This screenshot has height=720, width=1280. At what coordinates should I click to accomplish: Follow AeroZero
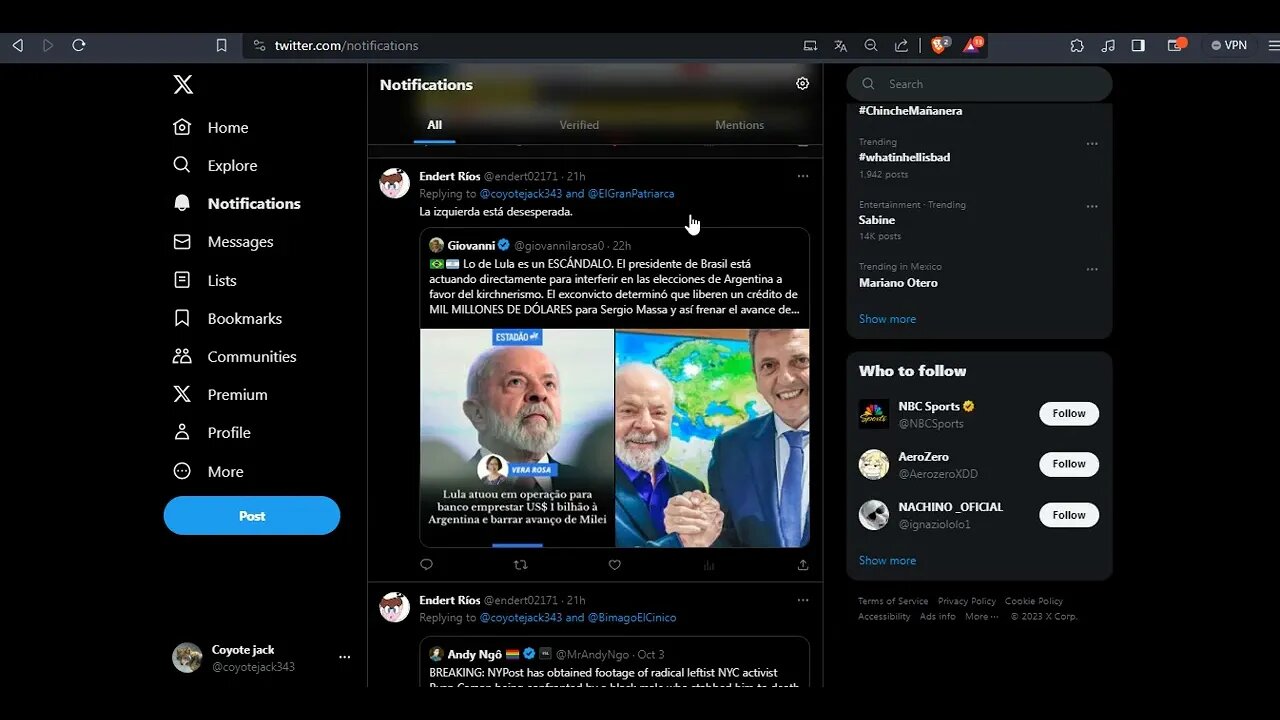click(x=1069, y=464)
